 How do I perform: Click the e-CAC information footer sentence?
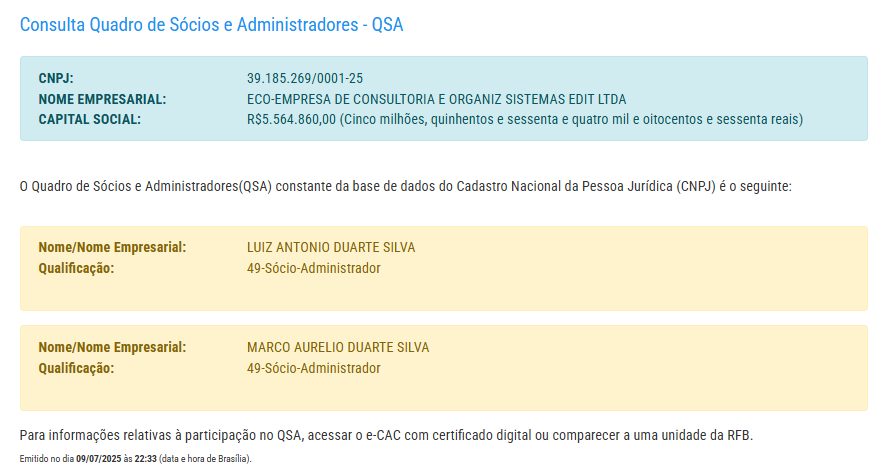pos(385,436)
